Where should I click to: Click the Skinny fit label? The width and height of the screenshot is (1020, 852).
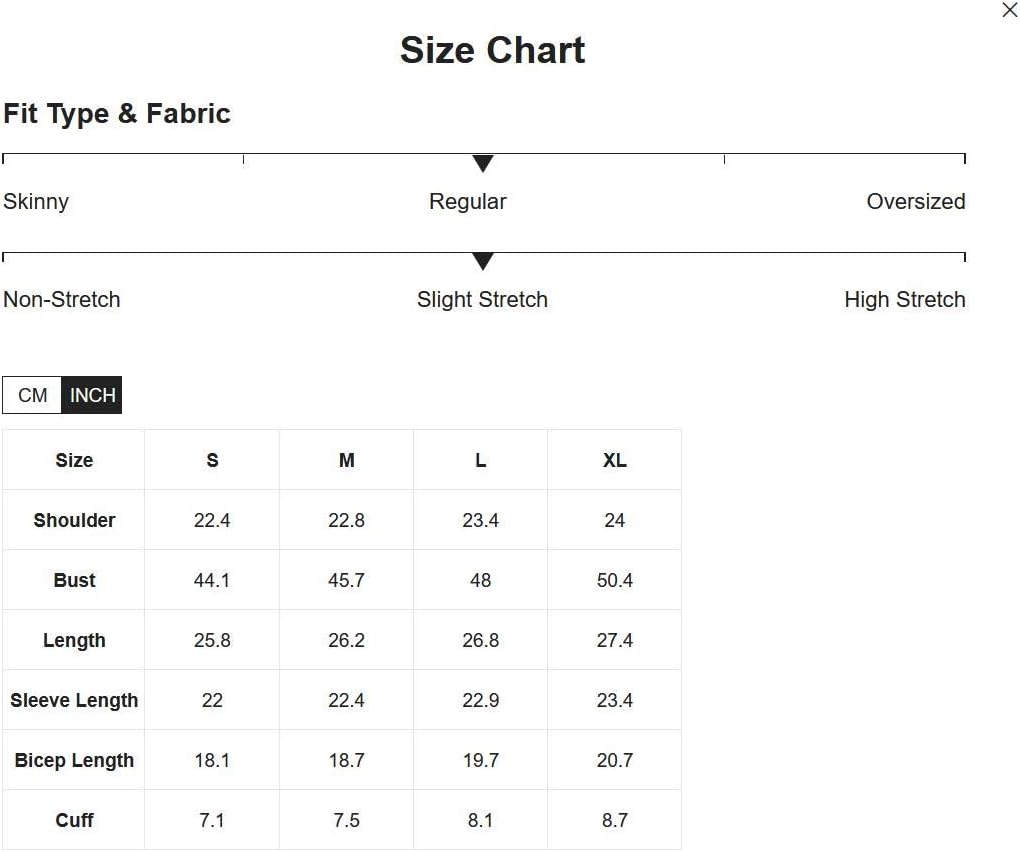pos(36,202)
